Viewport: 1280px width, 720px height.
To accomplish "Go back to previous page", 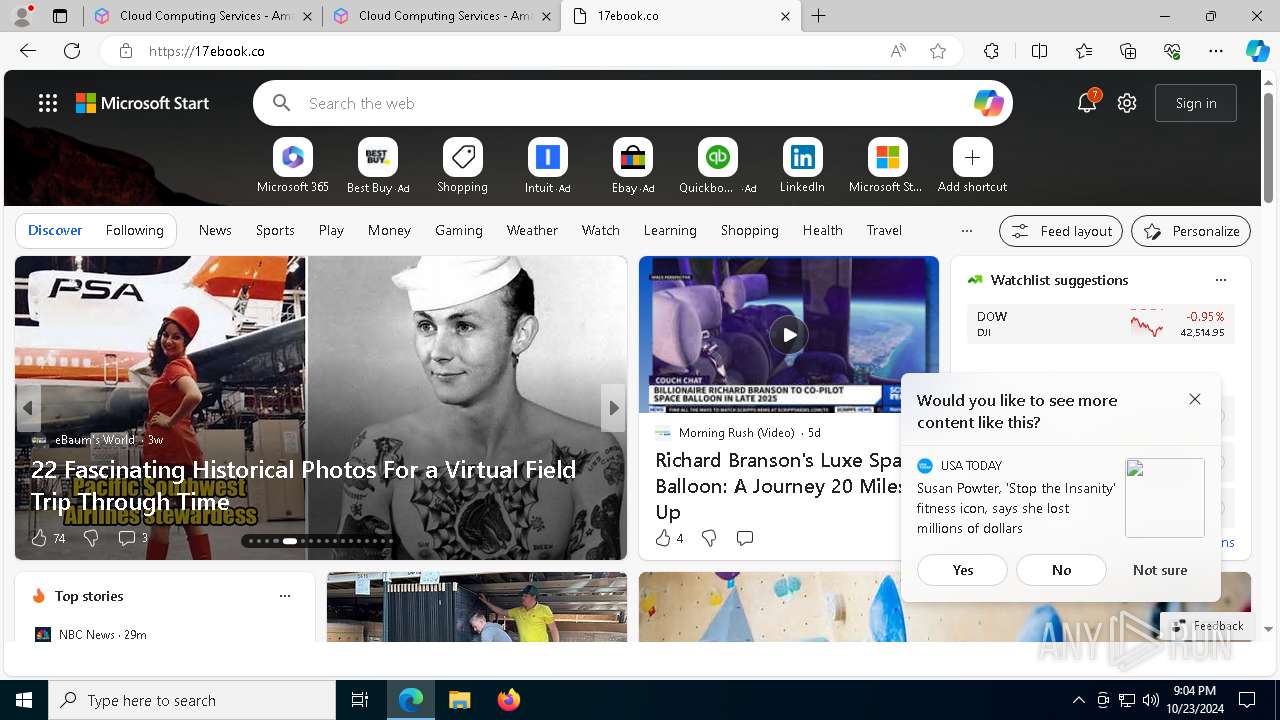I will (28, 51).
